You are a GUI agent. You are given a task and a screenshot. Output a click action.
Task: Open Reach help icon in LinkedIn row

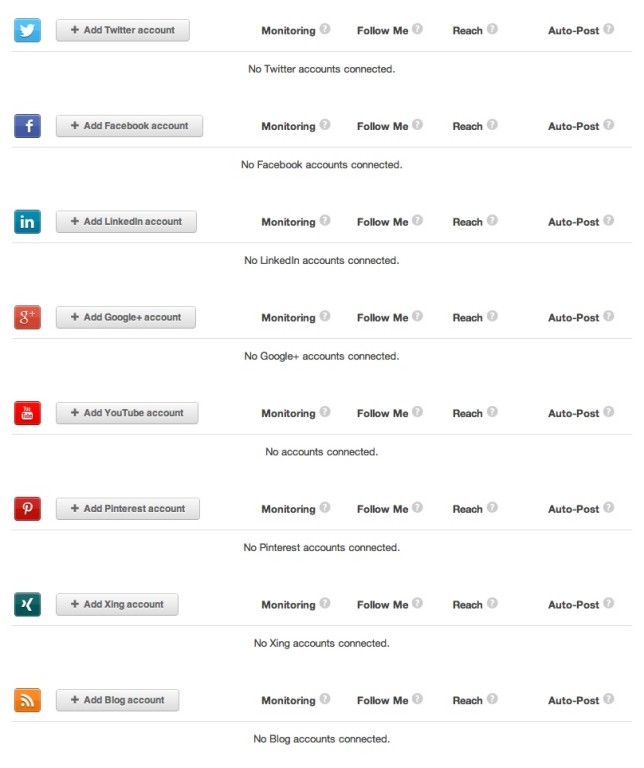pyautogui.click(x=492, y=220)
